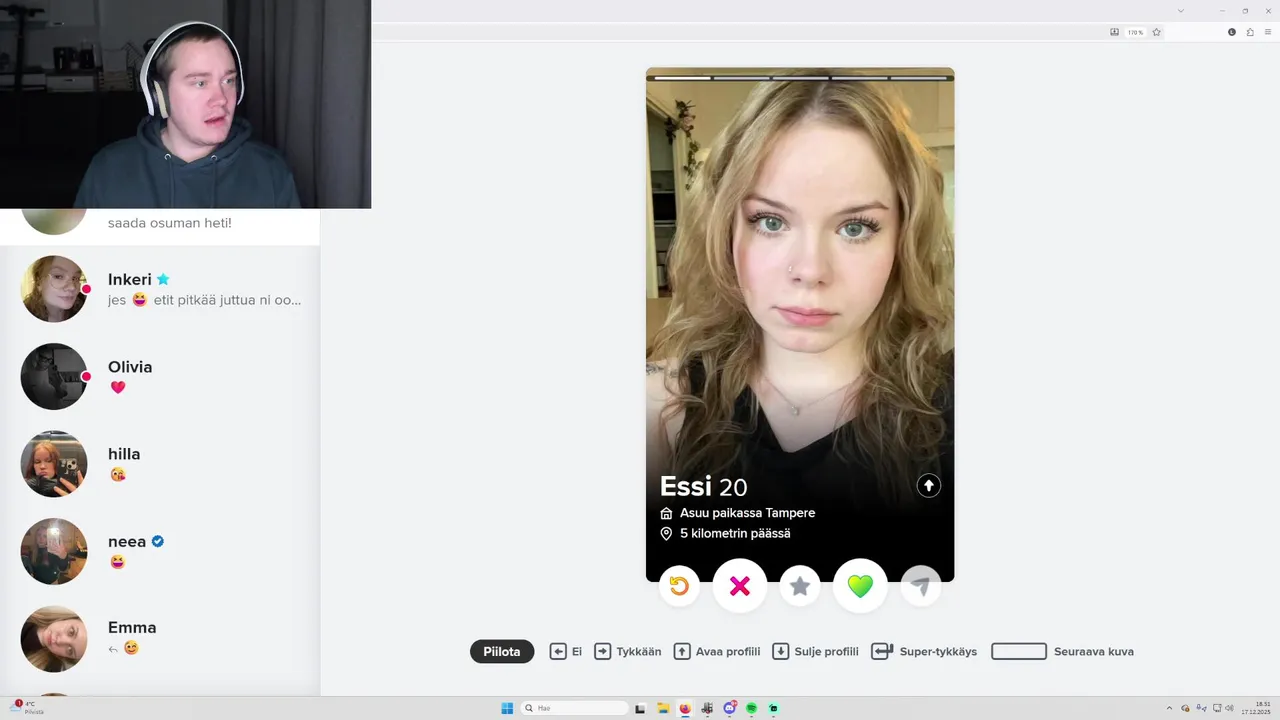Click the star Super Like button
Image resolution: width=1280 pixels, height=720 pixels.
[800, 586]
